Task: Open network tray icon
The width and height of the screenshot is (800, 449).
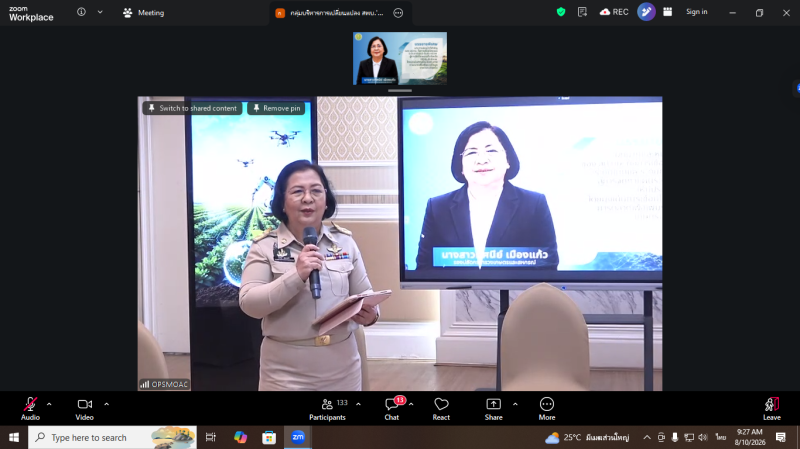Action: tap(689, 437)
